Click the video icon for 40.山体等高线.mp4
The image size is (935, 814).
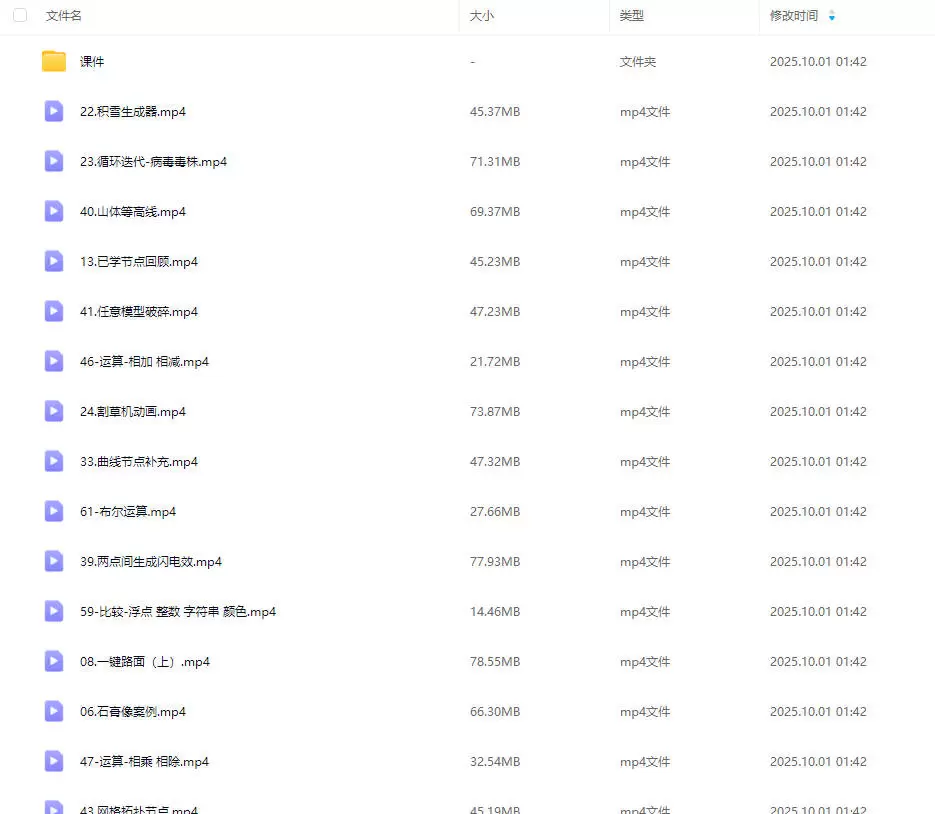click(x=54, y=212)
